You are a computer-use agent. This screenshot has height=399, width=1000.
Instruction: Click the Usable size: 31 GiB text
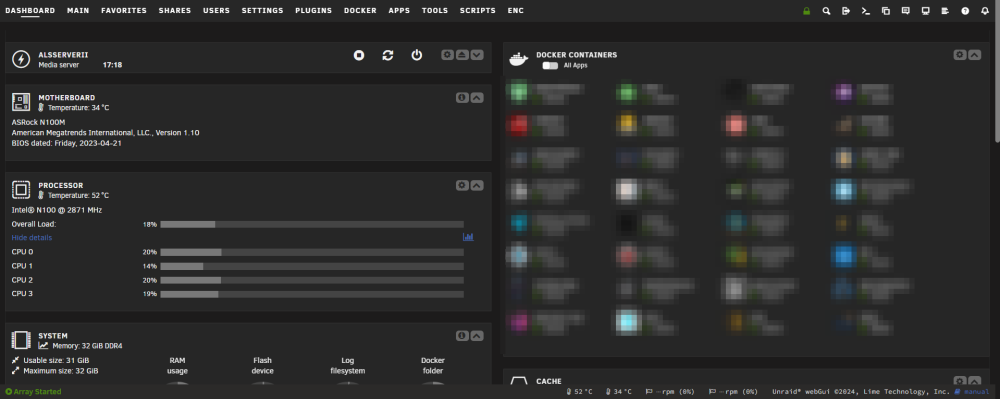[56, 360]
